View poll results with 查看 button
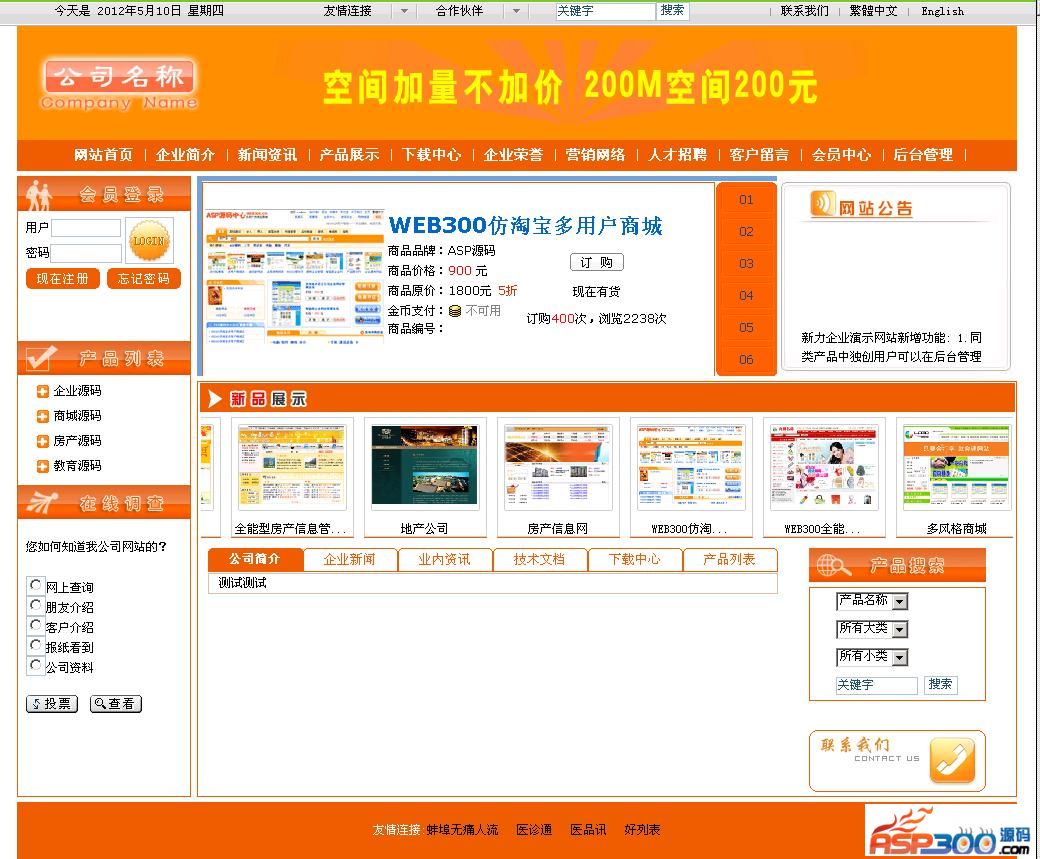Screen dimensions: 1040x859 pyautogui.click(x=116, y=704)
